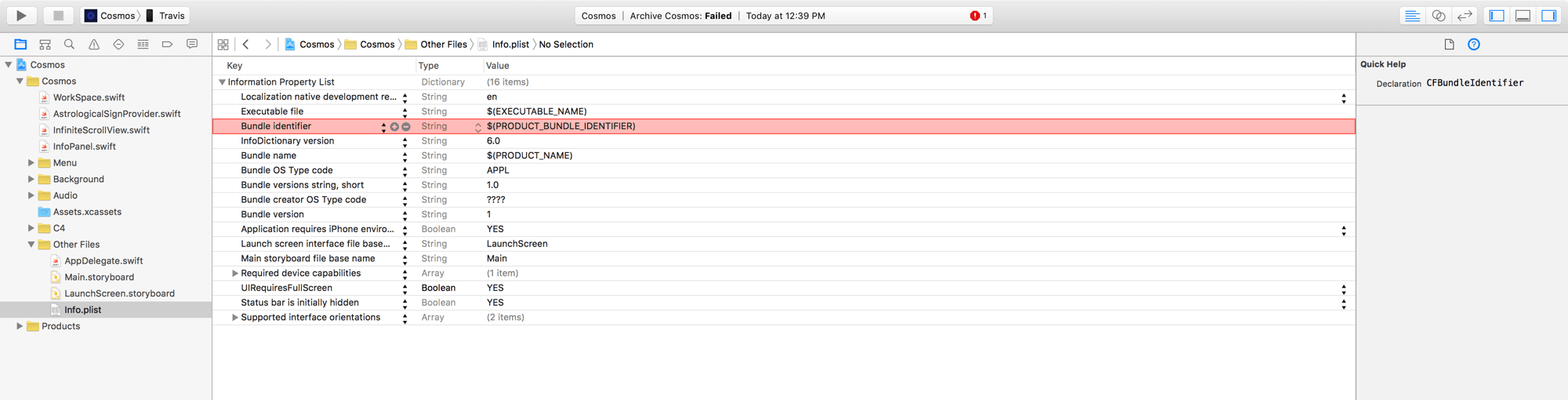This screenshot has height=400, width=1568.
Task: Expand the Audio folder
Action: coord(31,196)
